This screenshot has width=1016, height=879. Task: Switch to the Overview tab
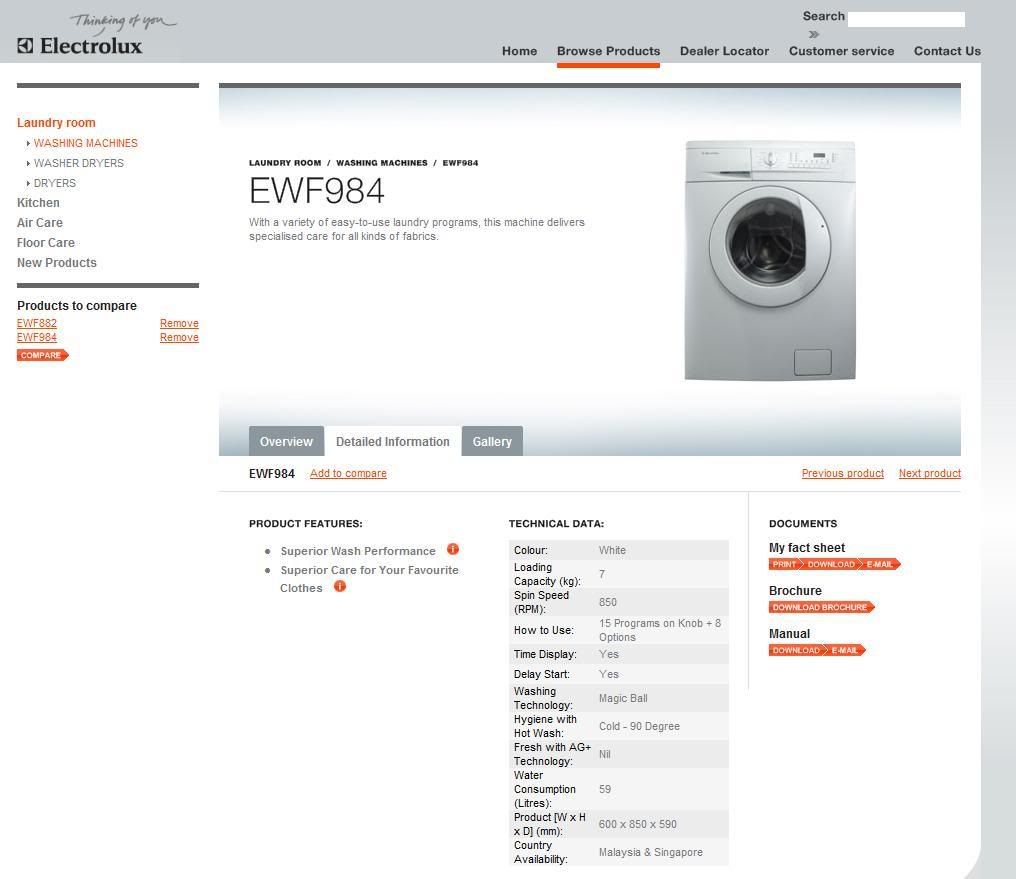tap(286, 441)
